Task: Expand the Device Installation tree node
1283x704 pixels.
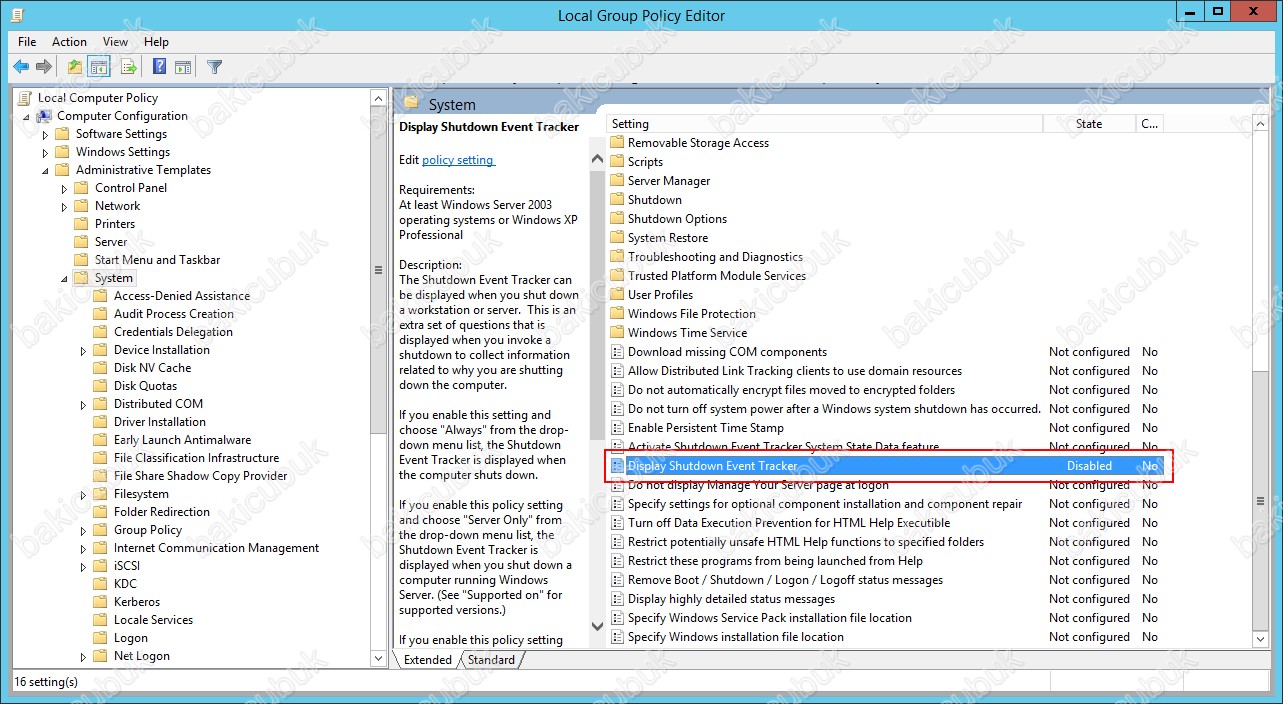Action: pos(84,351)
